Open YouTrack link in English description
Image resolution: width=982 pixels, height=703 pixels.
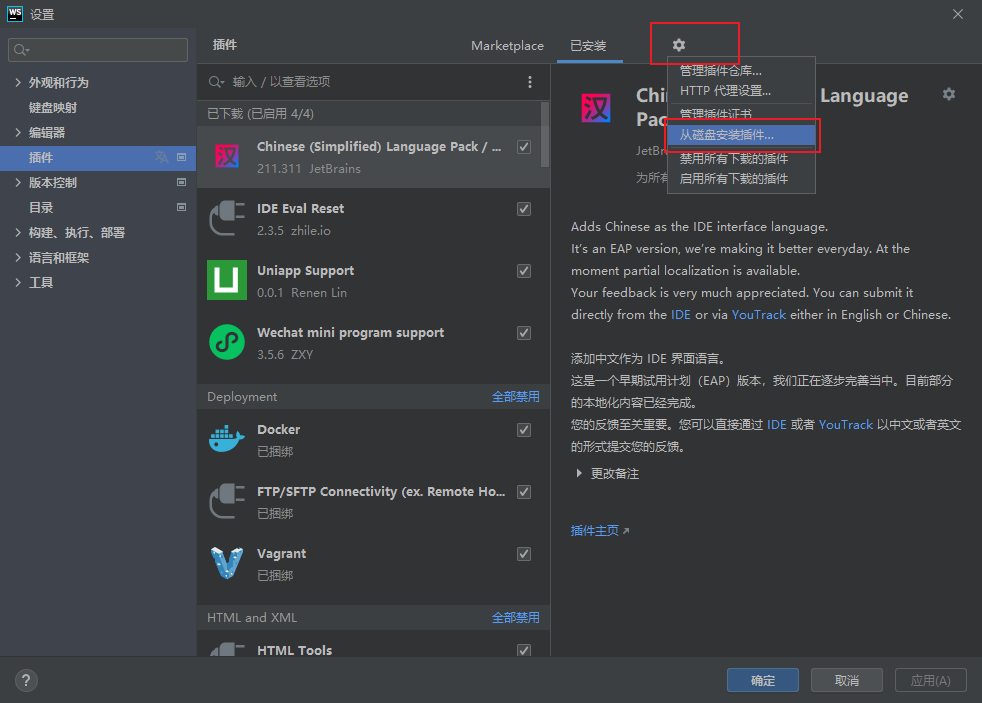pyautogui.click(x=758, y=314)
